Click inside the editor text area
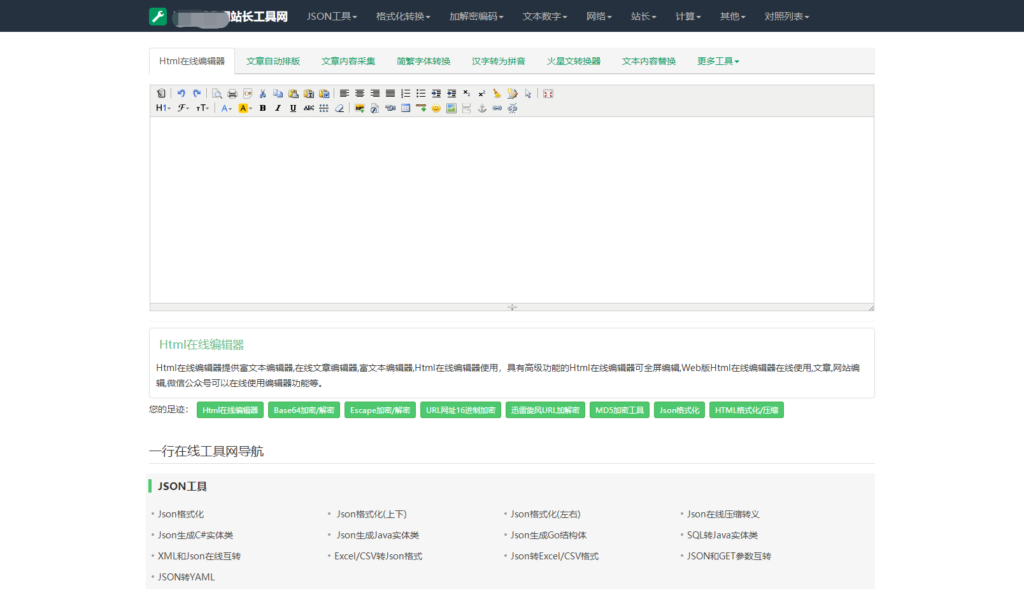 click(x=511, y=208)
